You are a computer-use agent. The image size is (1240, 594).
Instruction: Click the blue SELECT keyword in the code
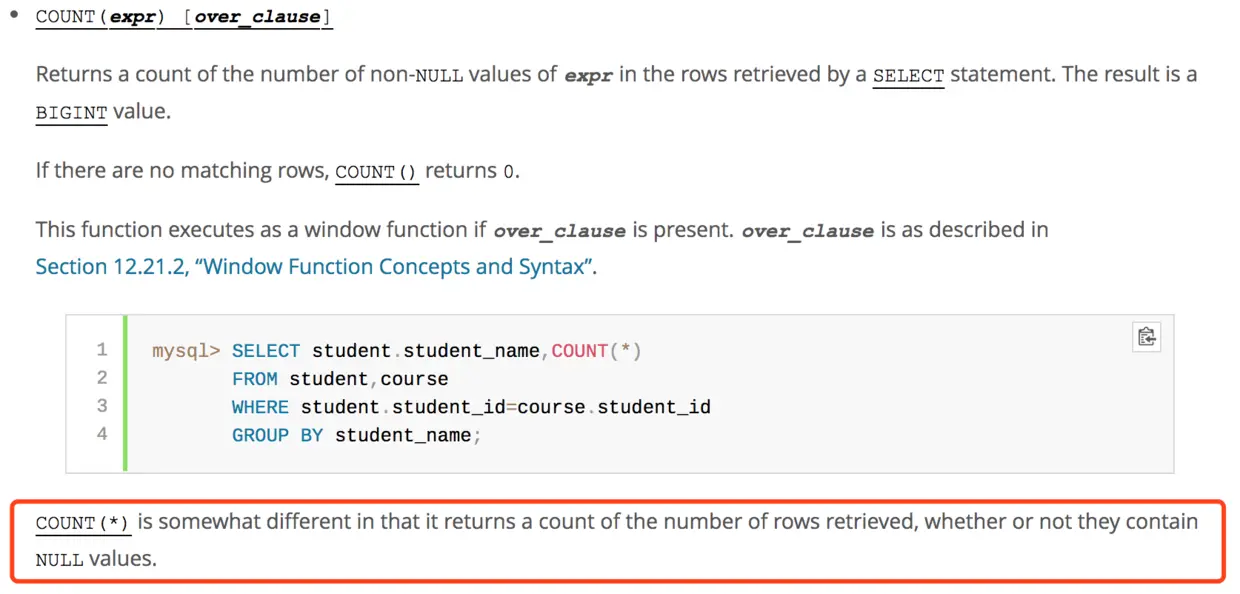[x=266, y=351]
